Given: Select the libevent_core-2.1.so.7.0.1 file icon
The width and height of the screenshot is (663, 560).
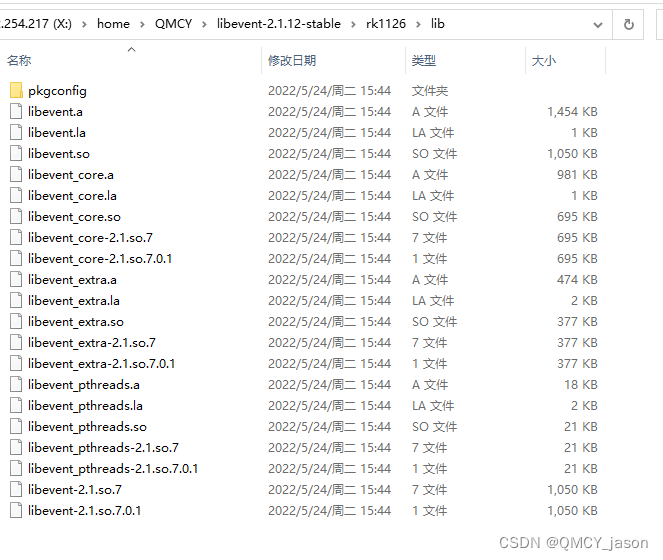Looking at the screenshot, I should click(x=16, y=258).
